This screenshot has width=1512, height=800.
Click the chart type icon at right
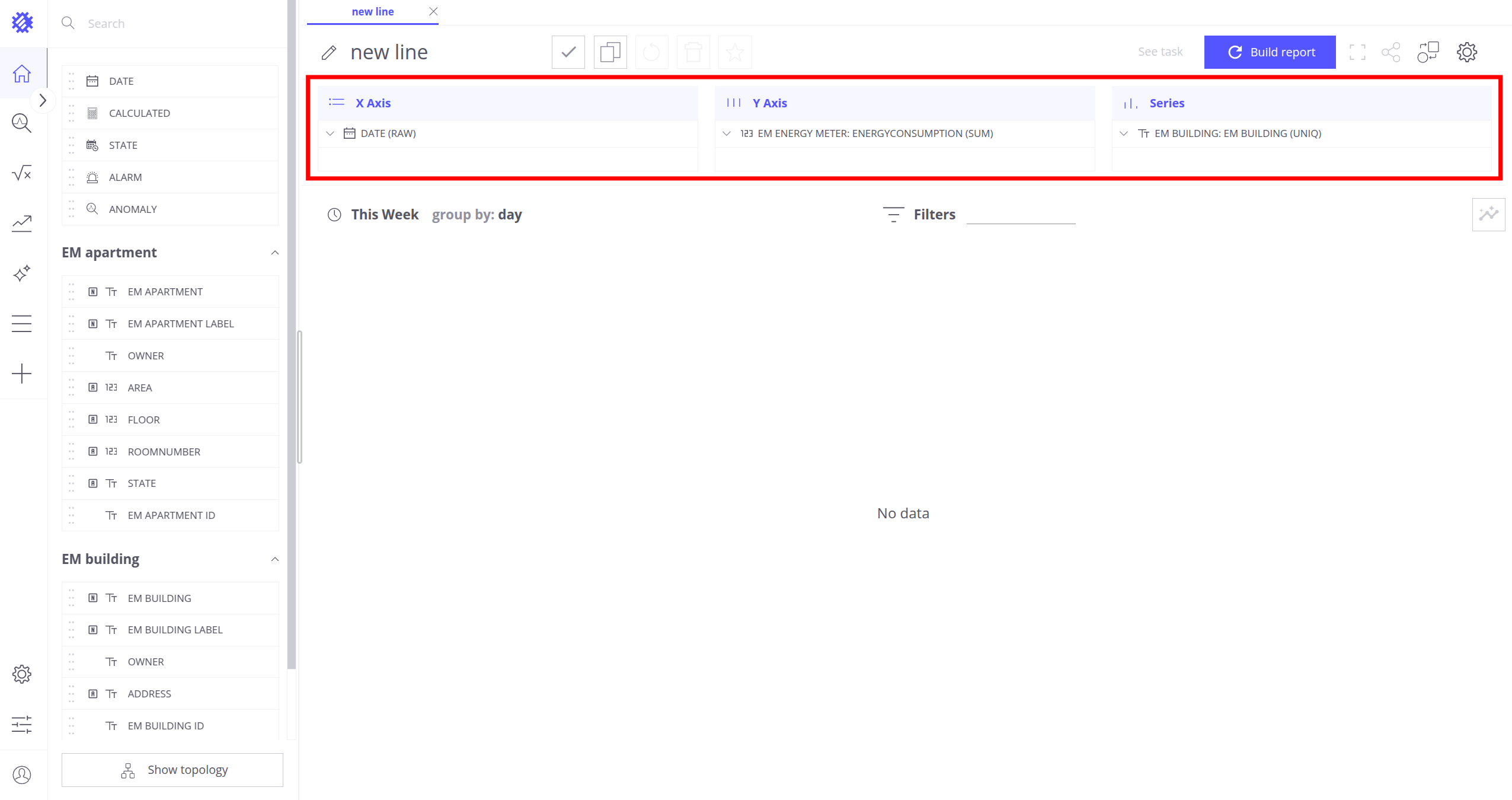coord(1488,214)
